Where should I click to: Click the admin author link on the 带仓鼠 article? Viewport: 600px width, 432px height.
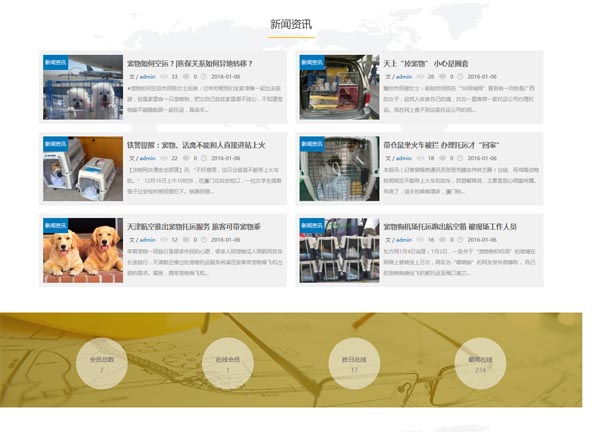coord(403,158)
